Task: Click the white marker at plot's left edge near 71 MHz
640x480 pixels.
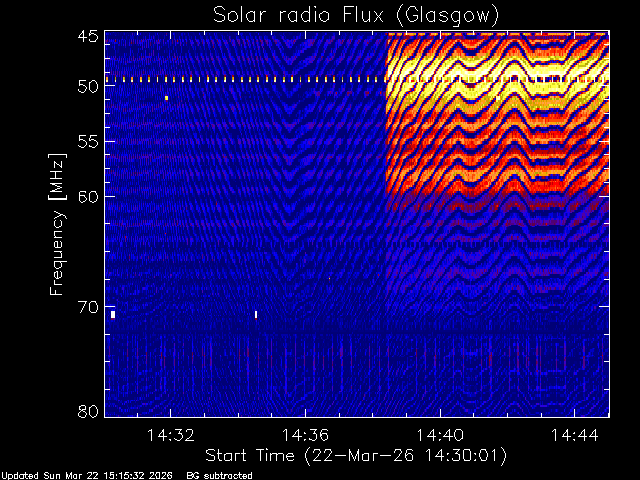Action: [113, 315]
